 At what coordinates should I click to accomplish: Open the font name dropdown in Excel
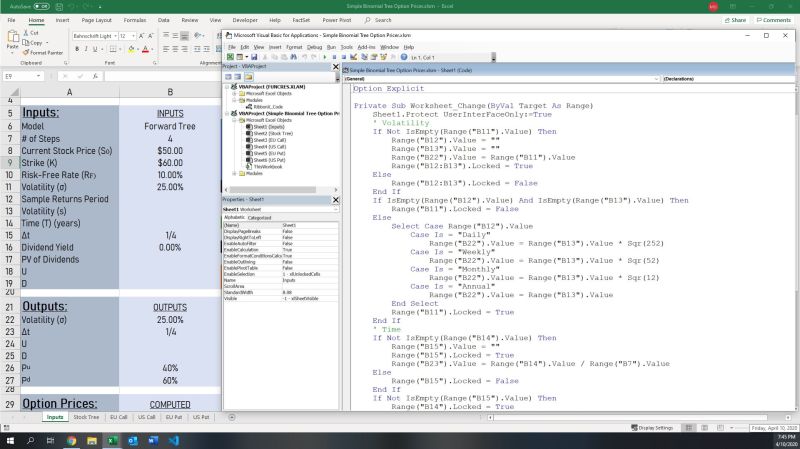tap(115, 36)
